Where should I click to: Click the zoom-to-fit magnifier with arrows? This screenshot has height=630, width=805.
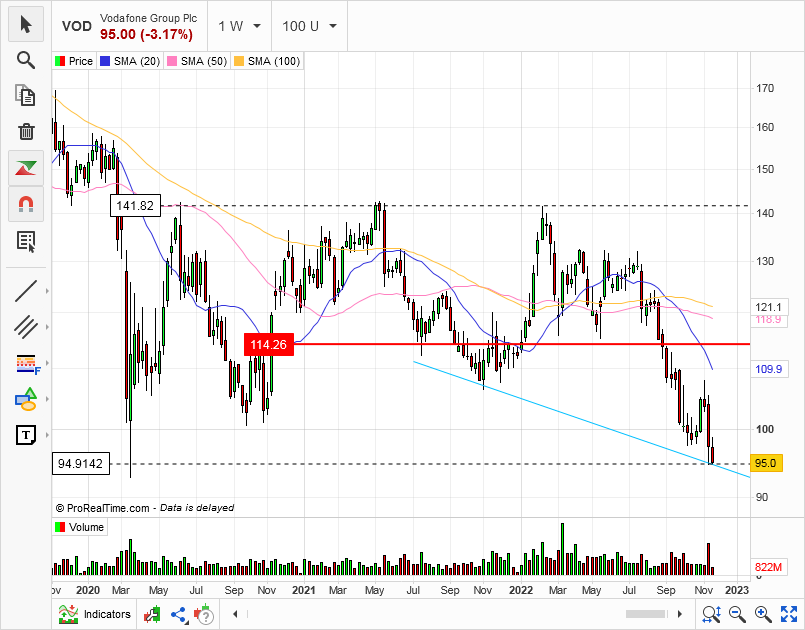[x=712, y=614]
